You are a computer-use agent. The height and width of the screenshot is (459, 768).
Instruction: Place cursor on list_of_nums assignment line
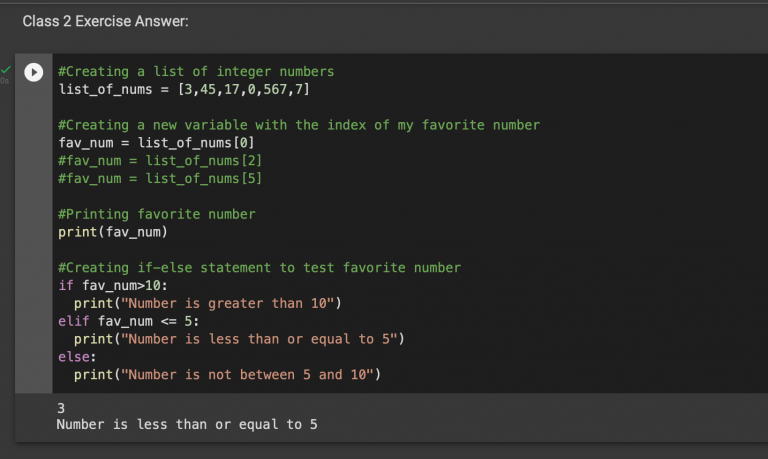184,90
